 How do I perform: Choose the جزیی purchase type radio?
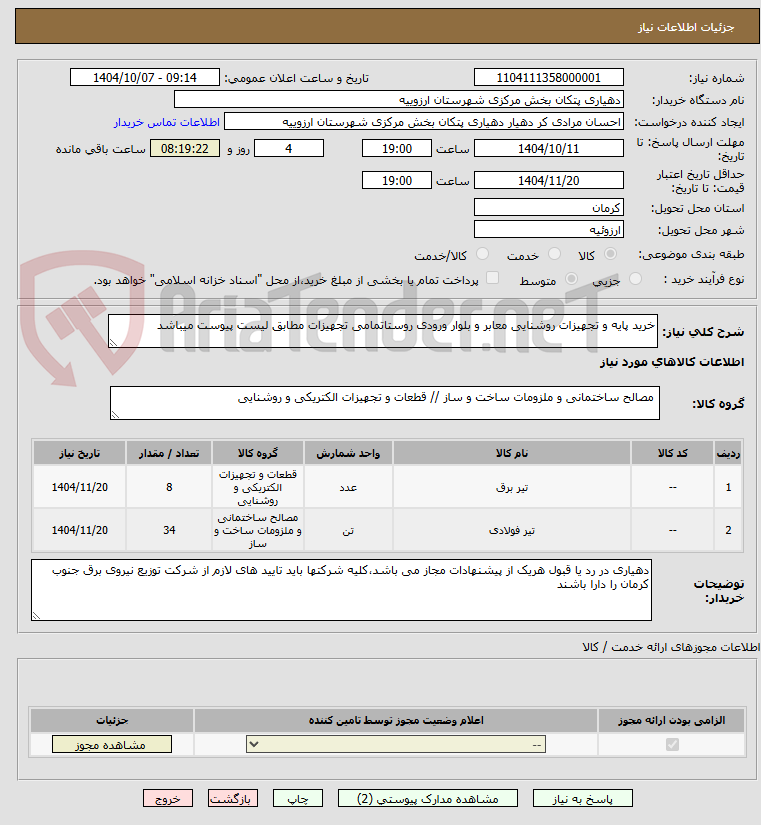tap(635, 279)
